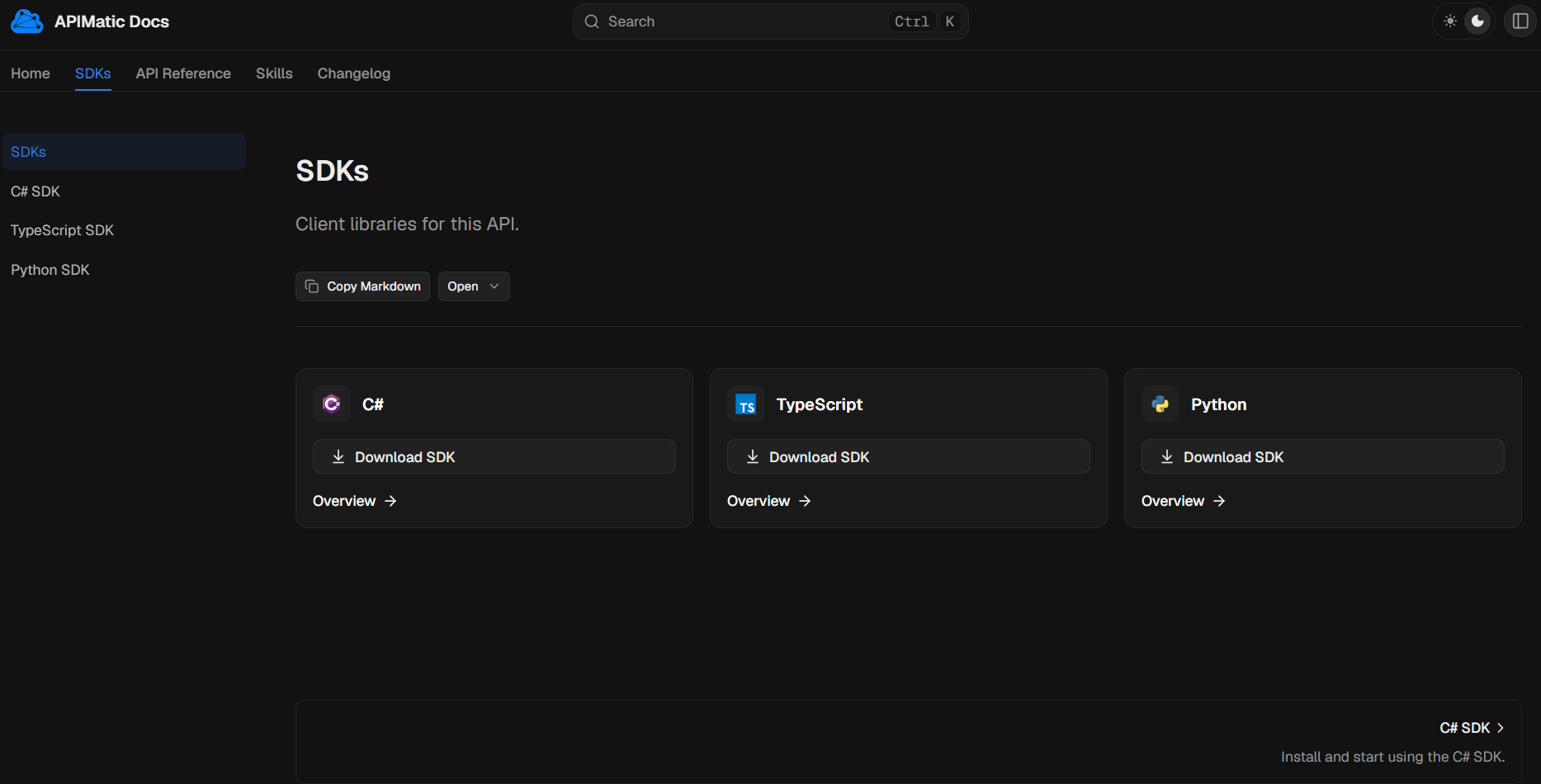This screenshot has width=1541, height=784.
Task: Click the C# card heading text
Action: click(x=373, y=404)
